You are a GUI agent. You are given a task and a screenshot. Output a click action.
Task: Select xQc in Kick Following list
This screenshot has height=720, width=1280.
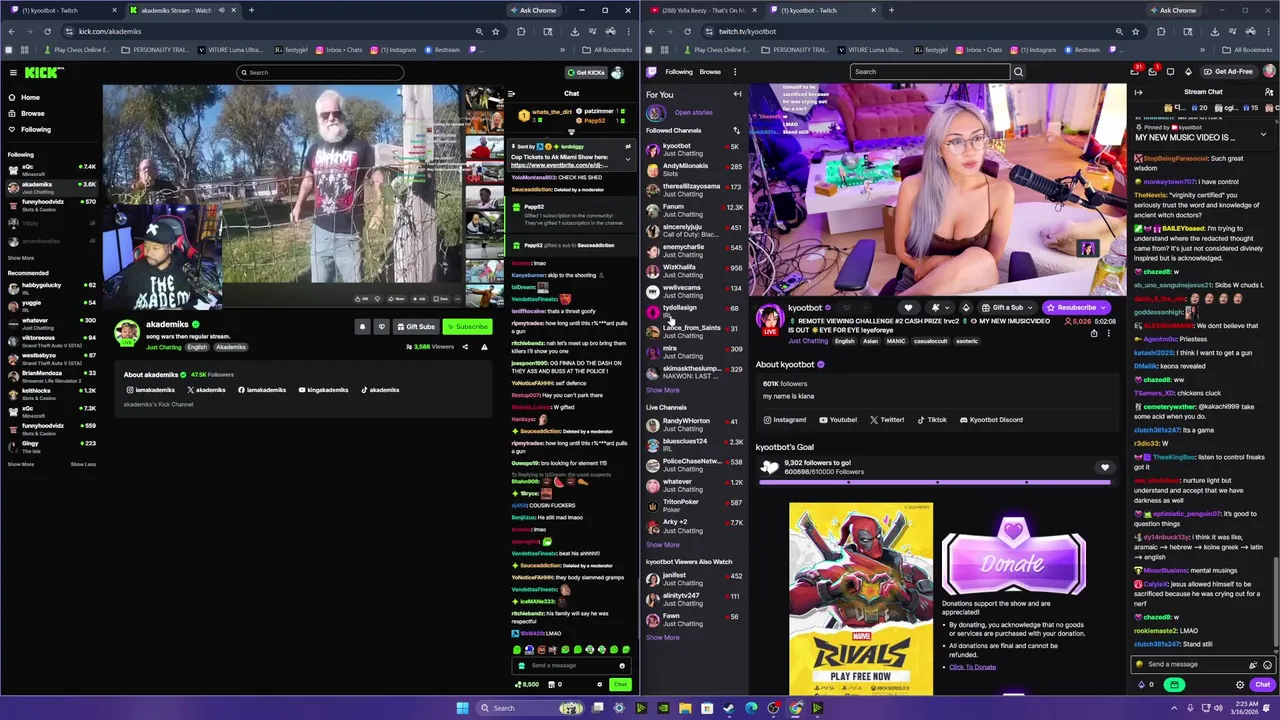(x=52, y=169)
